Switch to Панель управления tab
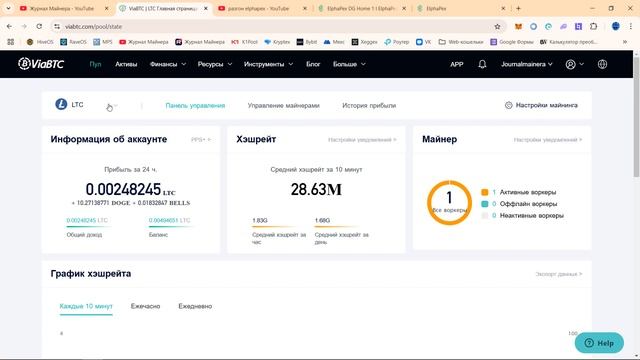Viewport: 640px width, 360px height. 195,105
